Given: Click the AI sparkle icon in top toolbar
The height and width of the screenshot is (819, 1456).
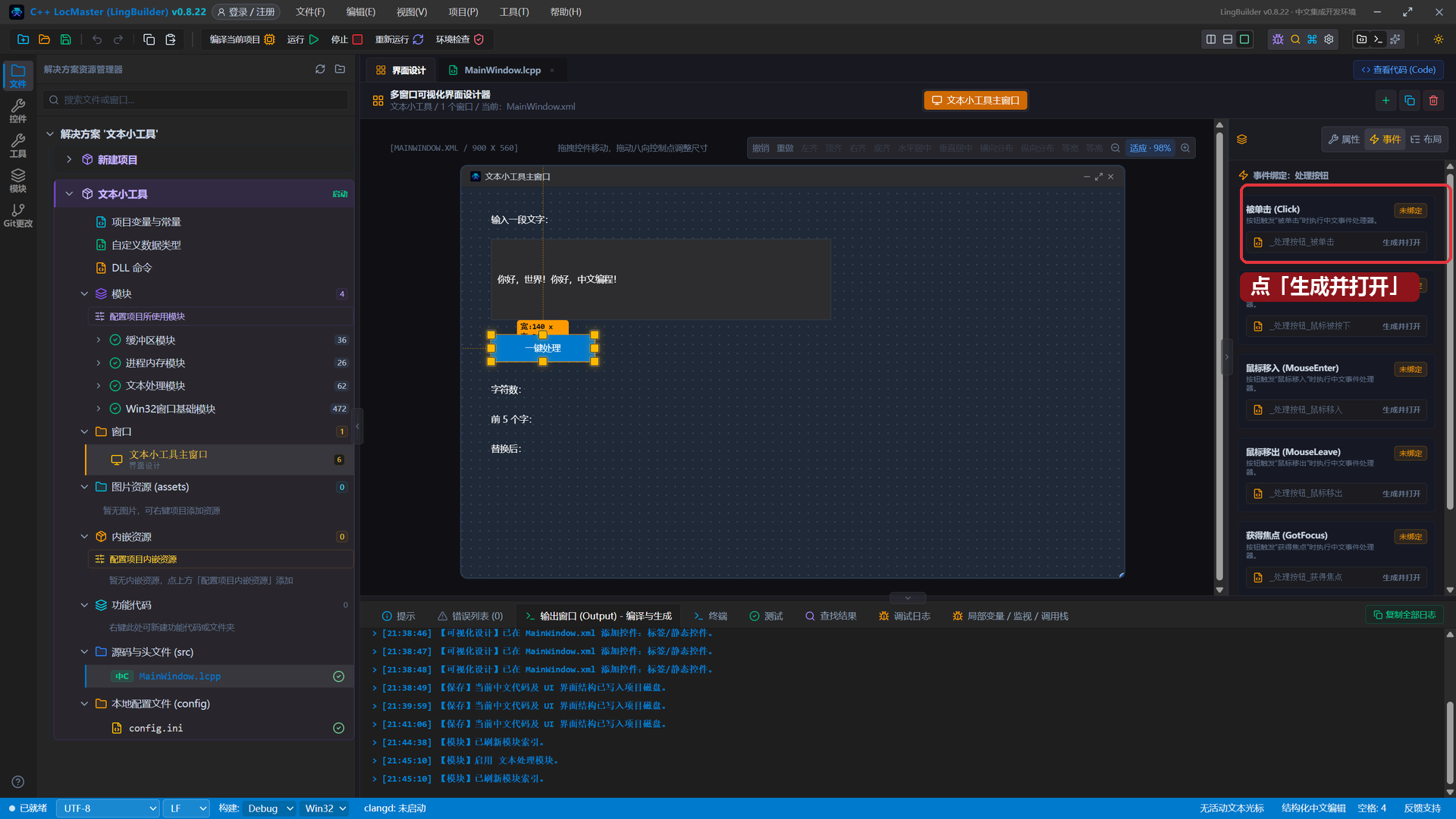Looking at the screenshot, I should (x=1395, y=39).
